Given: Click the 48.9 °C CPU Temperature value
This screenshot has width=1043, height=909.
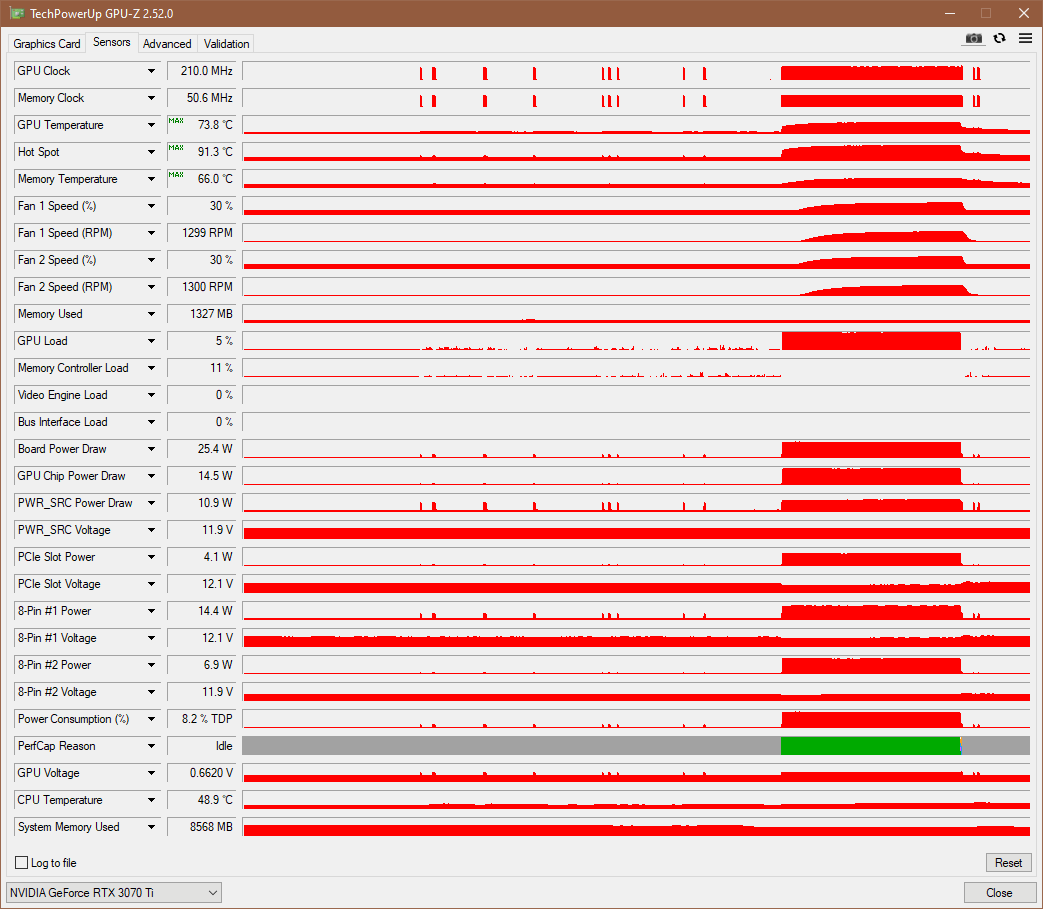Looking at the screenshot, I should 202,800.
